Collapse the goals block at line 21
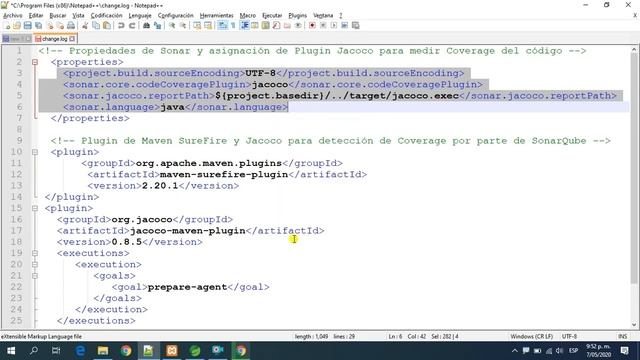Image resolution: width=640 pixels, height=360 pixels. point(35,276)
